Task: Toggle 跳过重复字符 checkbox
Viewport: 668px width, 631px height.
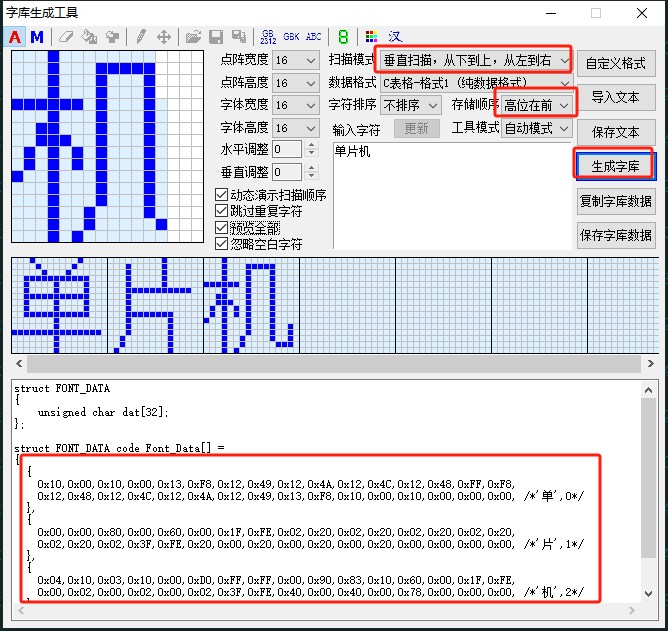Action: tap(259, 211)
